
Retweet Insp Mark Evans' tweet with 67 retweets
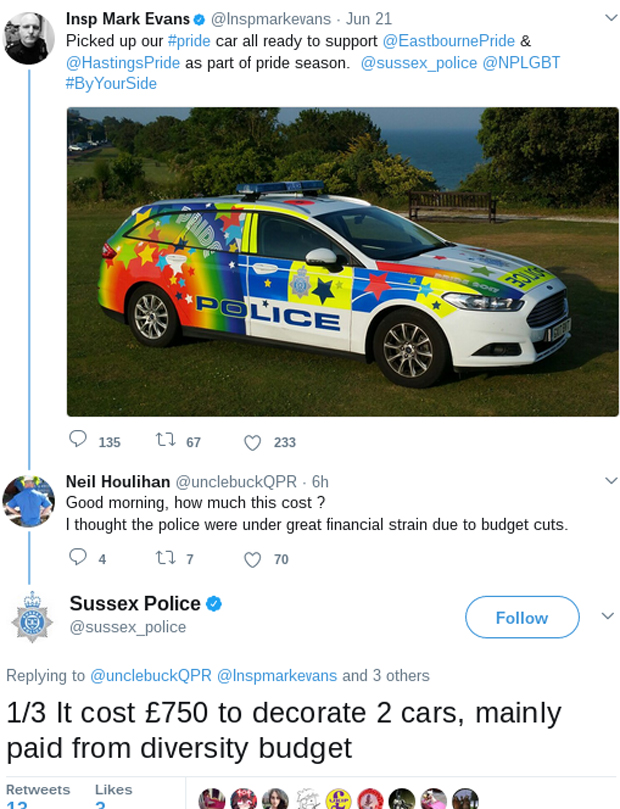click(x=165, y=441)
